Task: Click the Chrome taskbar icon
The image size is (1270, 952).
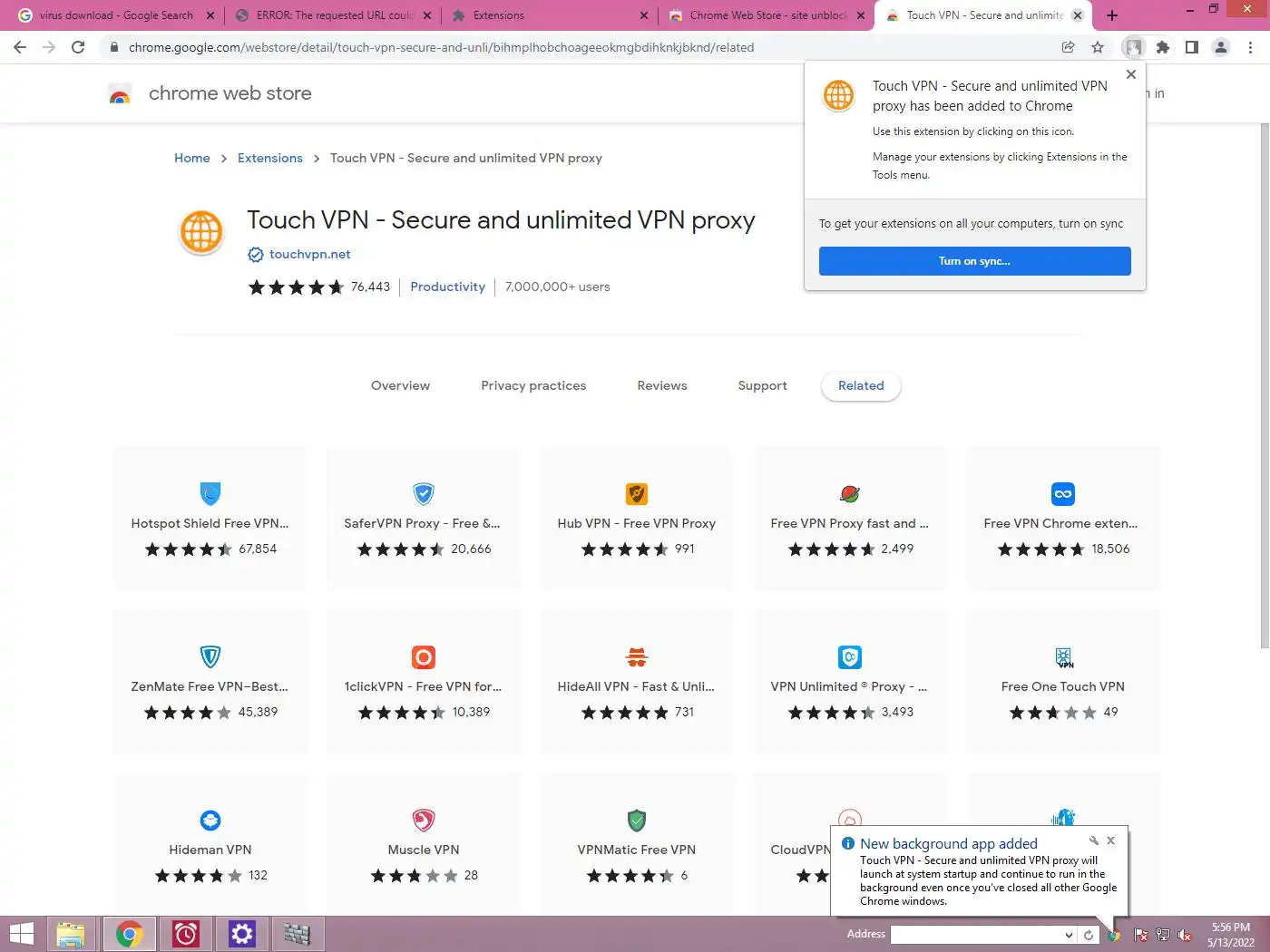Action: click(129, 934)
